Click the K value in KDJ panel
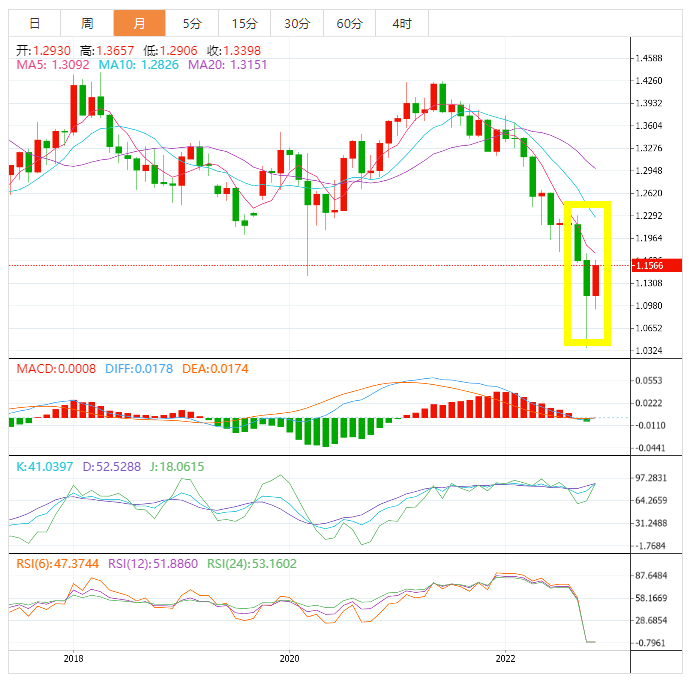The width and height of the screenshot is (689, 683). (x=46, y=466)
